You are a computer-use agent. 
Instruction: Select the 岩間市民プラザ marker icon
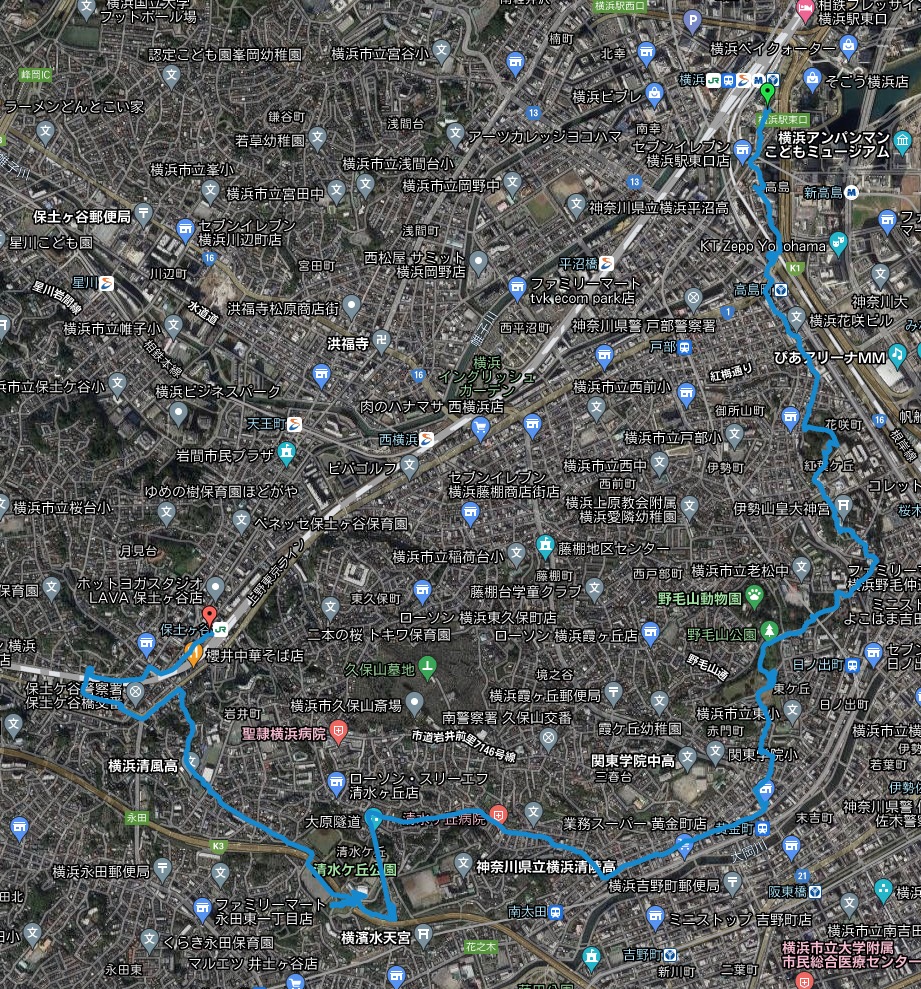286,453
